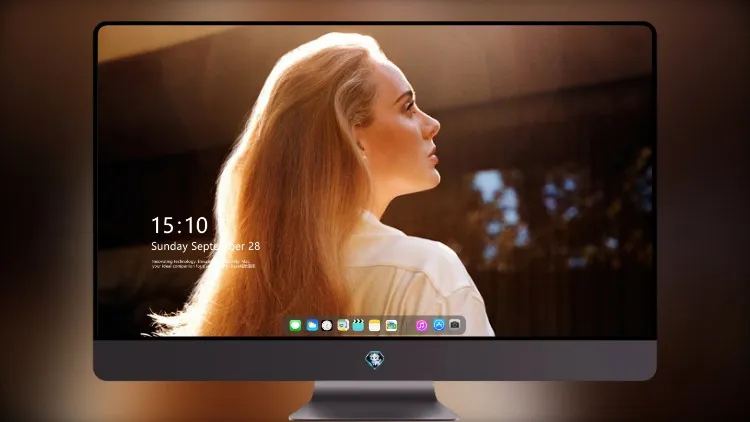Image resolution: width=750 pixels, height=422 pixels.
Task: Open the yellow Notes app in dock
Action: 375,326
